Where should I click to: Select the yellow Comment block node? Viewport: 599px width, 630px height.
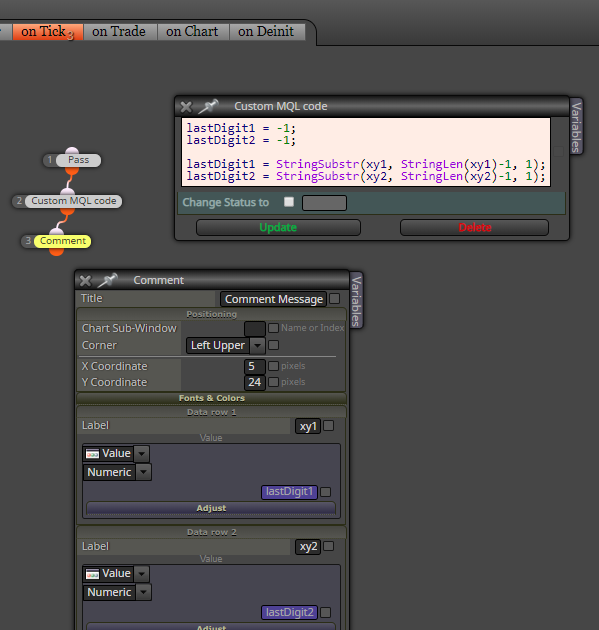coord(62,241)
